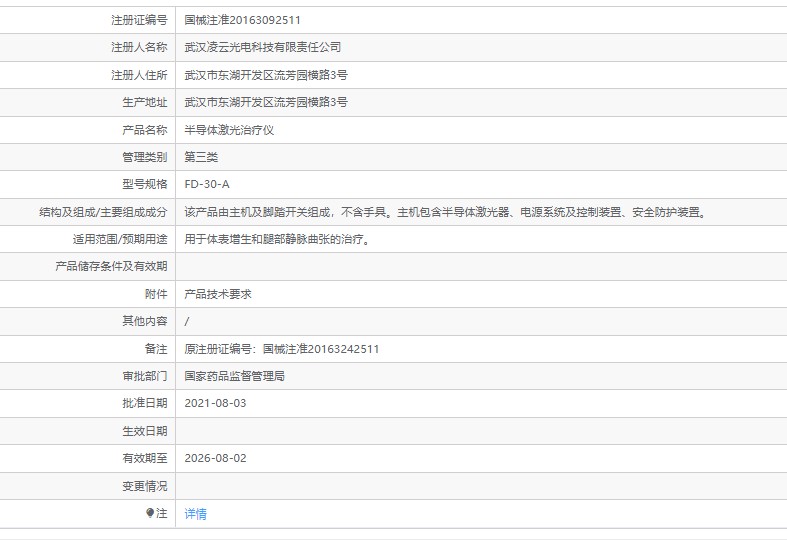
Task: Click the 结构及组成/主要组成成分 label
Action: click(103, 212)
